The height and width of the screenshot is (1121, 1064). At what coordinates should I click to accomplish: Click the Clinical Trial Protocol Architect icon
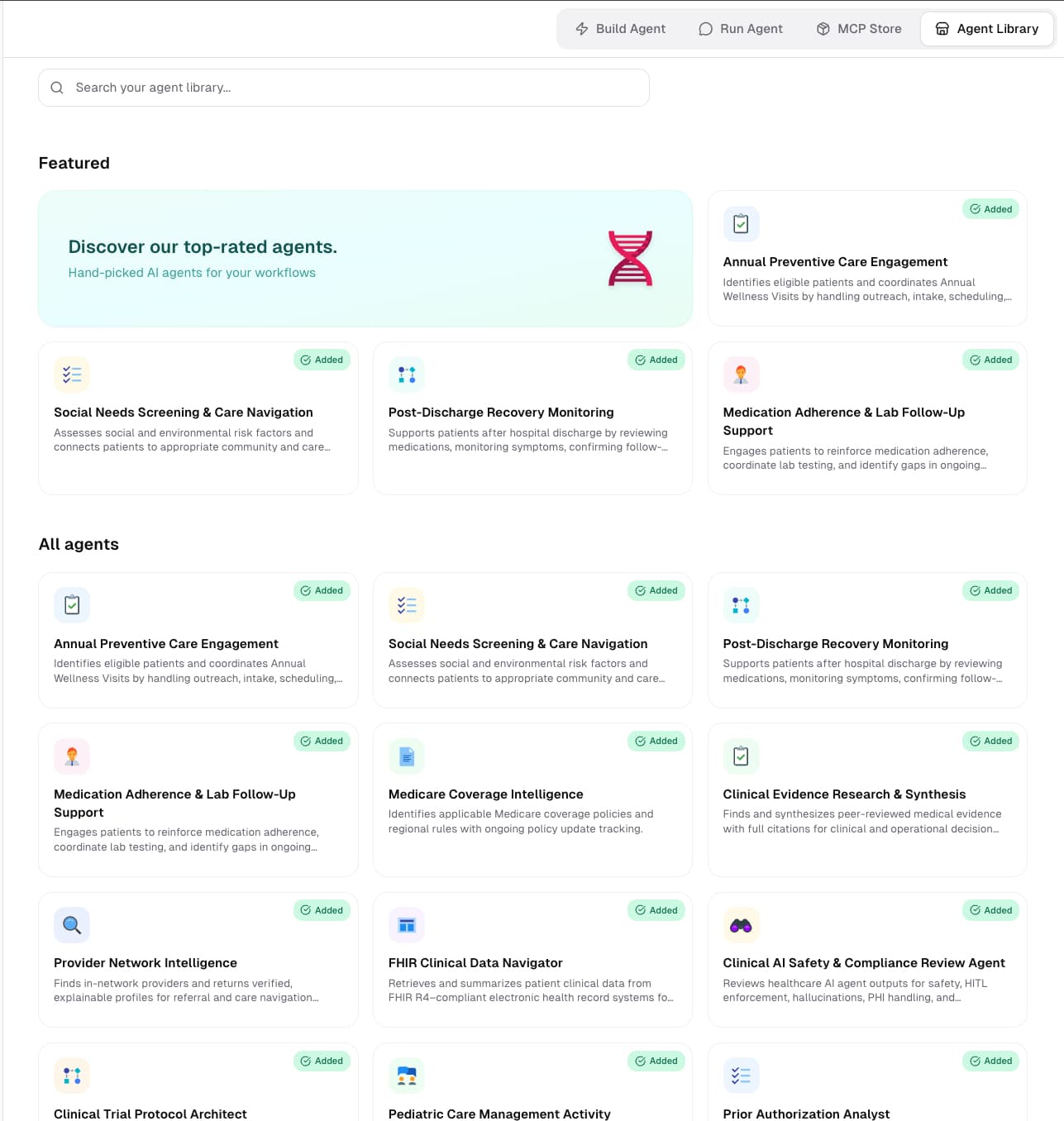point(72,1076)
